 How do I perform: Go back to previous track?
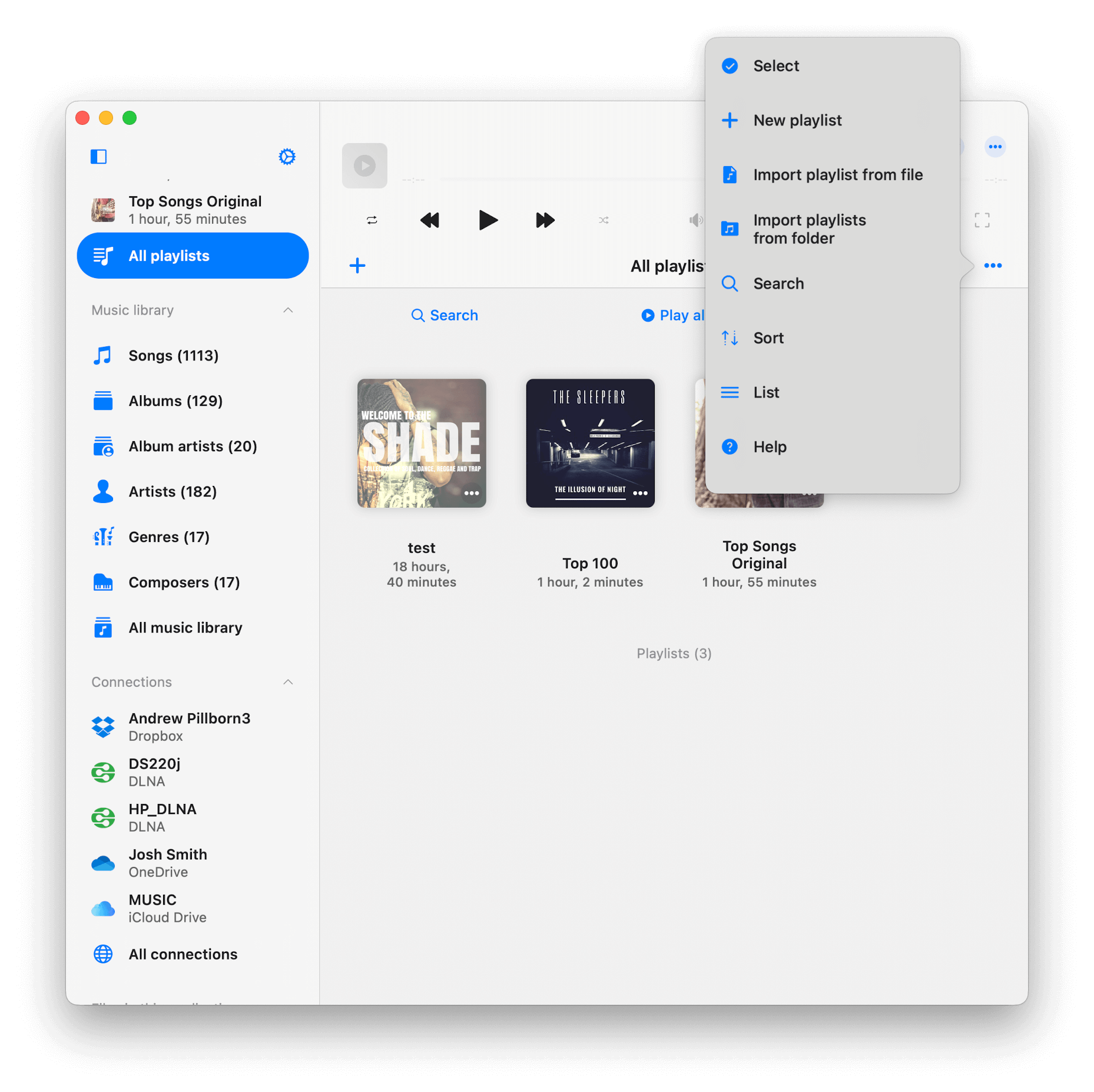(430, 220)
